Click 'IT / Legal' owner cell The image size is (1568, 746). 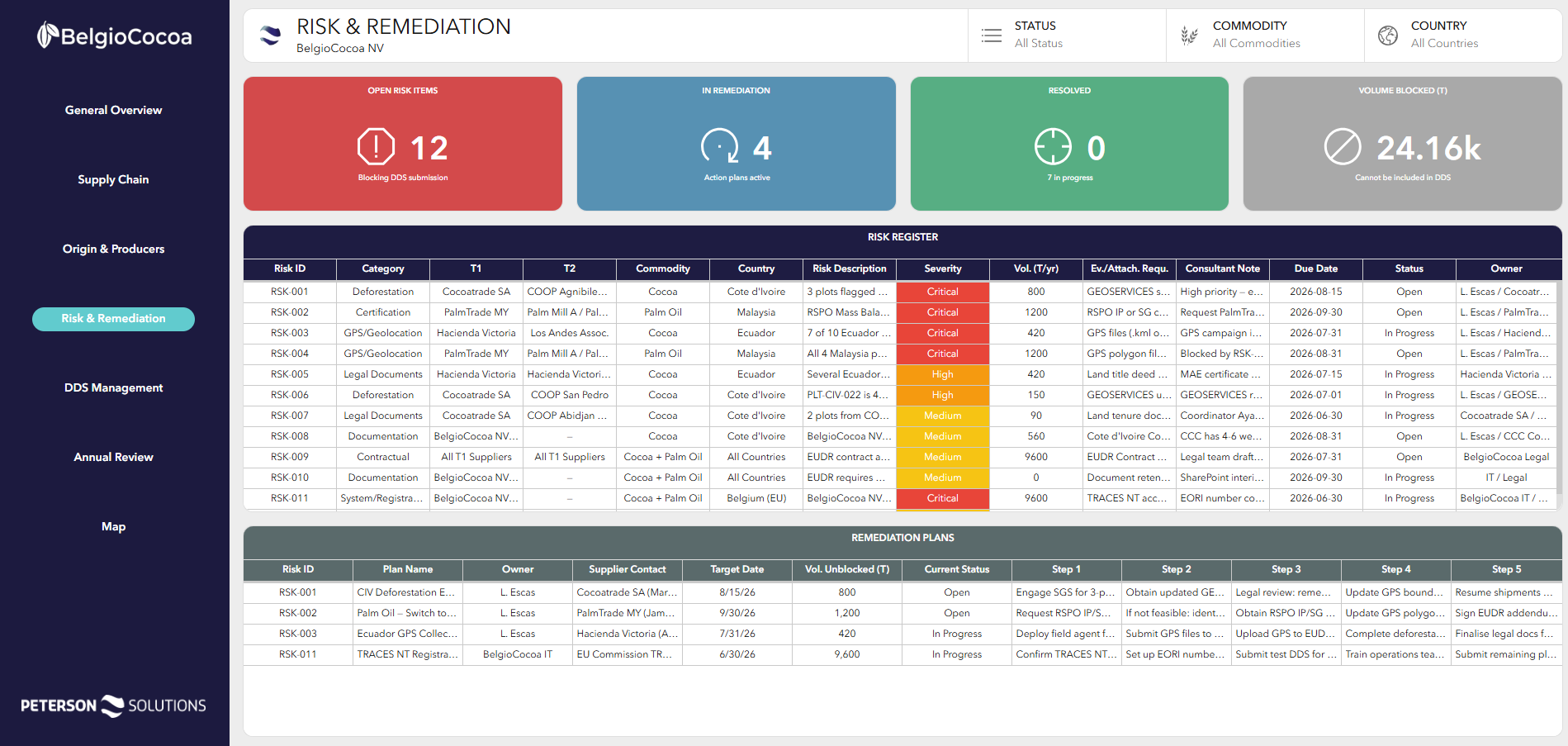(x=1507, y=478)
